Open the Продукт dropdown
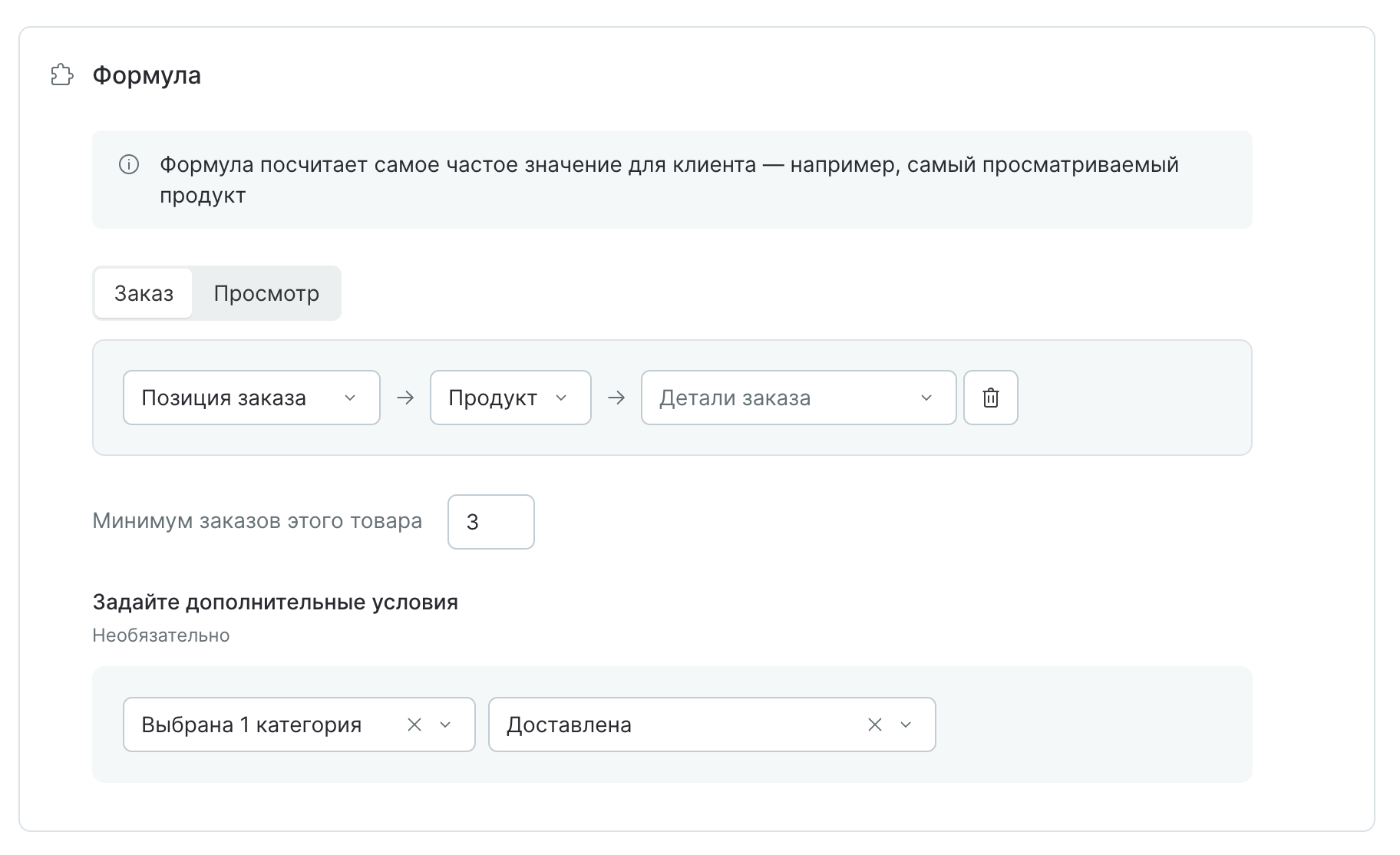Viewport: 1400px width, 855px height. (510, 398)
